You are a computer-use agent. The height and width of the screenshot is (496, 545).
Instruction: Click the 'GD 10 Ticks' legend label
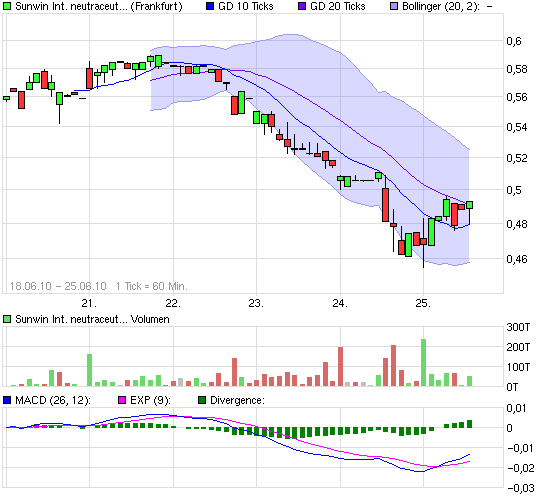point(246,6)
